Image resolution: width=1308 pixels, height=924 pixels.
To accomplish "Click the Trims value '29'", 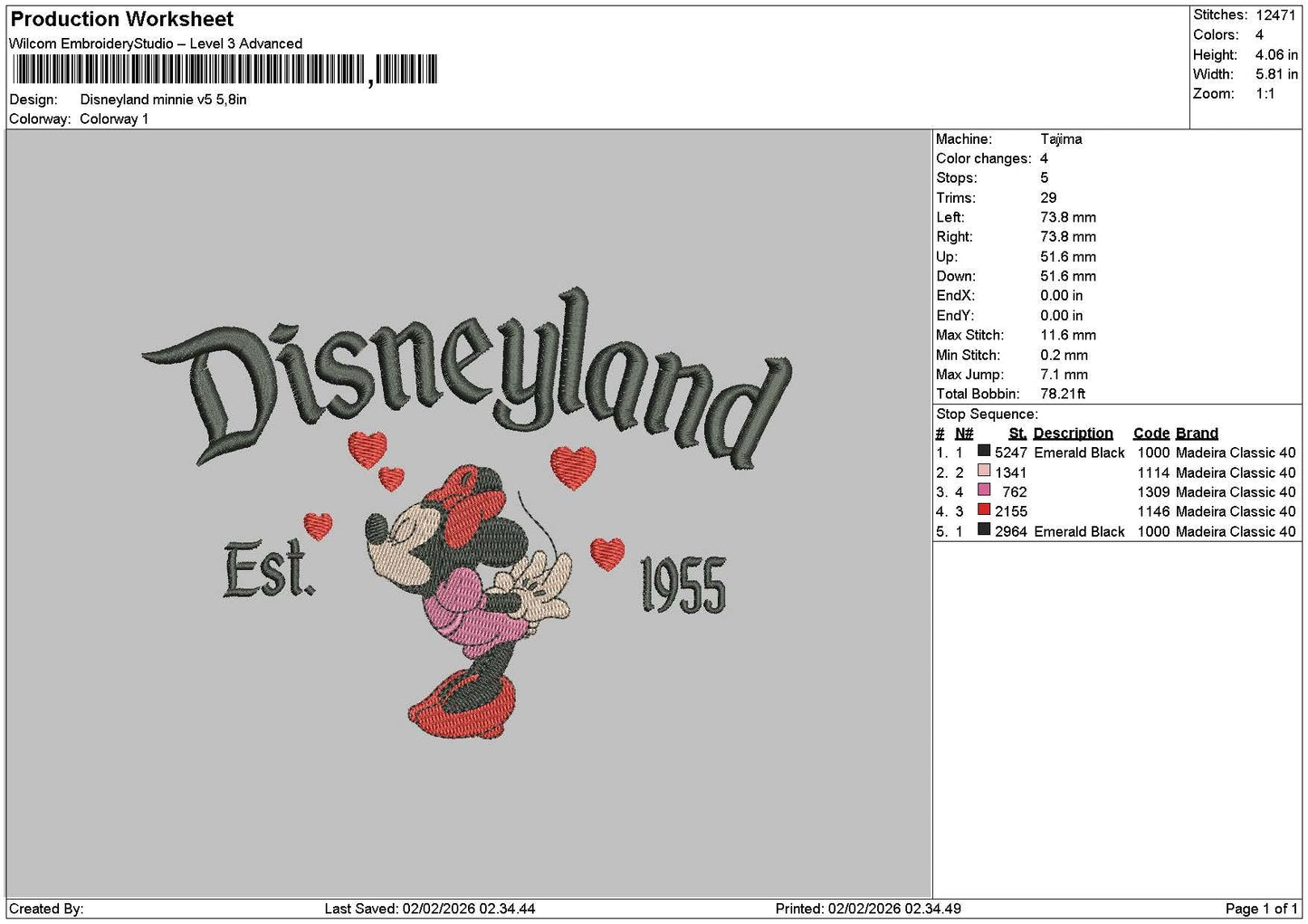I will [1048, 198].
